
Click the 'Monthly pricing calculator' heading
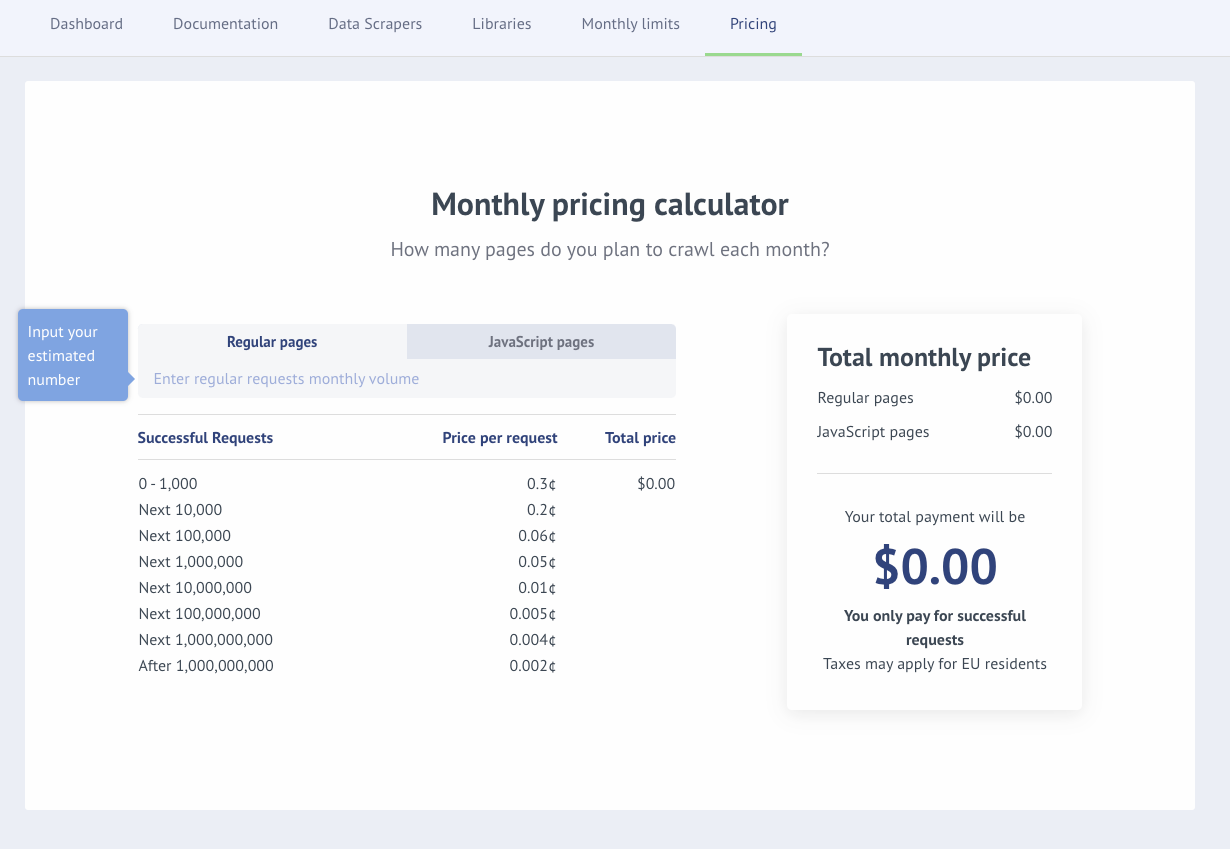[x=609, y=204]
